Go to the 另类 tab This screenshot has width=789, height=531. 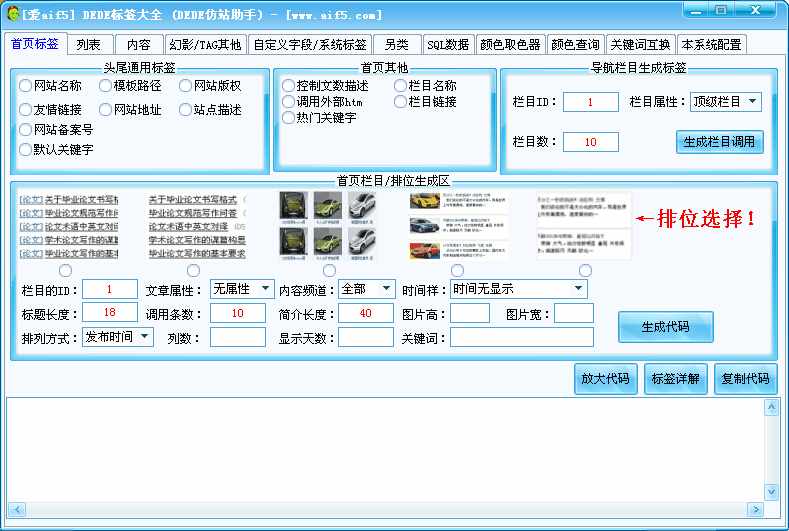(397, 45)
